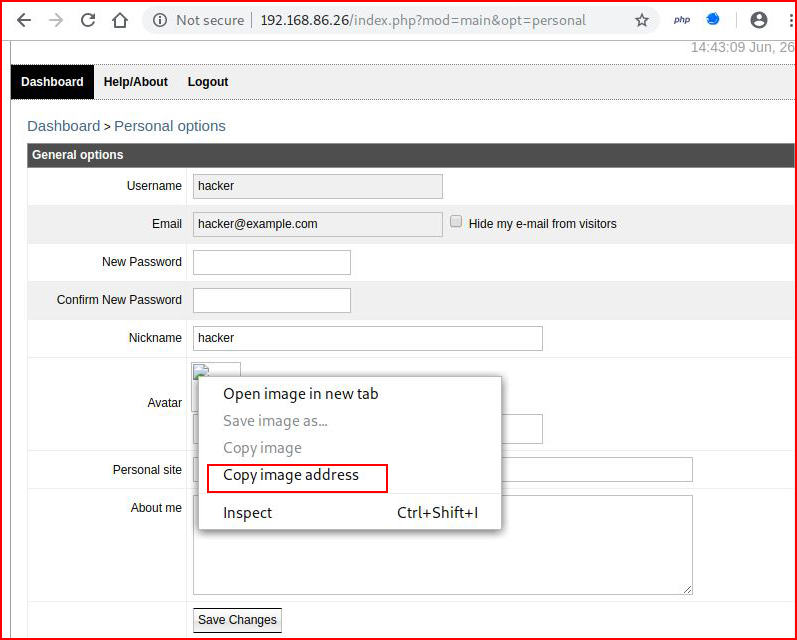Open the browser home page icon
This screenshot has width=797, height=640.
[120, 20]
